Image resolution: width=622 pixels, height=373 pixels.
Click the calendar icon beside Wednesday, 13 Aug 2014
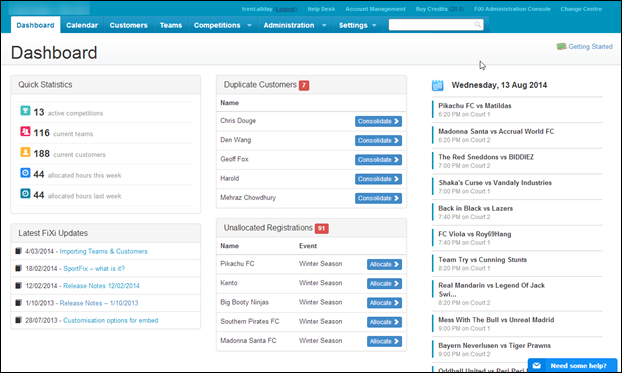pos(437,85)
